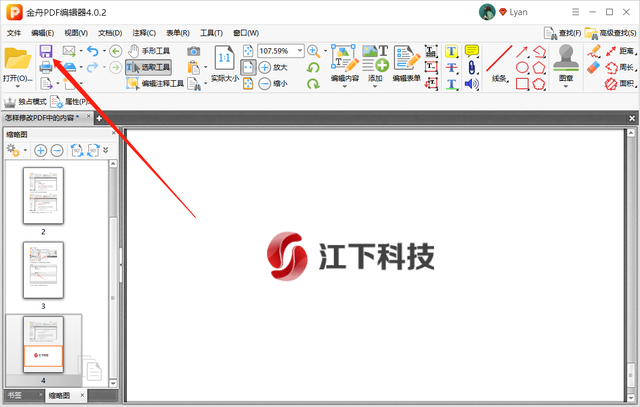
Task: Click the Distance (距离) measure tool
Action: (x=620, y=51)
